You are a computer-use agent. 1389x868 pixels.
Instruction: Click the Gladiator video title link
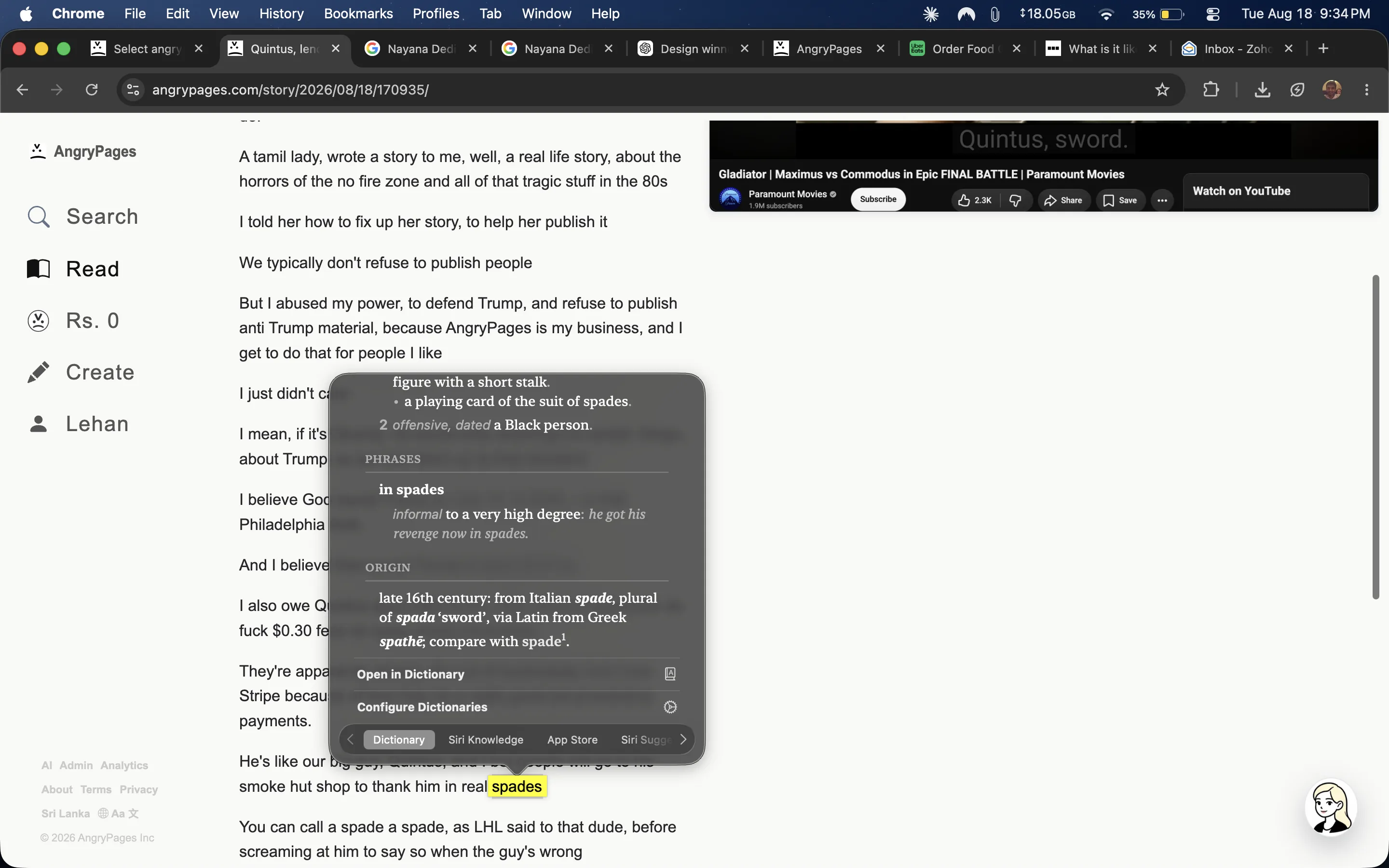point(921,174)
